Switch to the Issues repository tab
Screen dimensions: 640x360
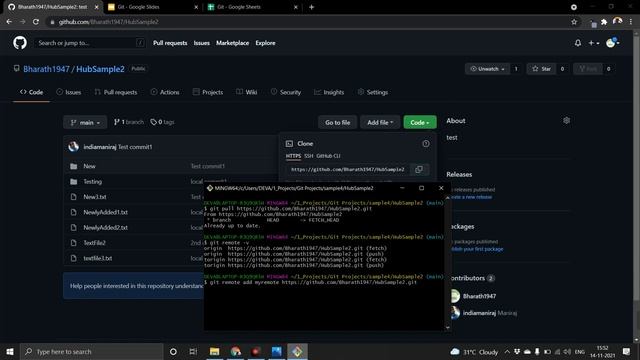click(69, 92)
